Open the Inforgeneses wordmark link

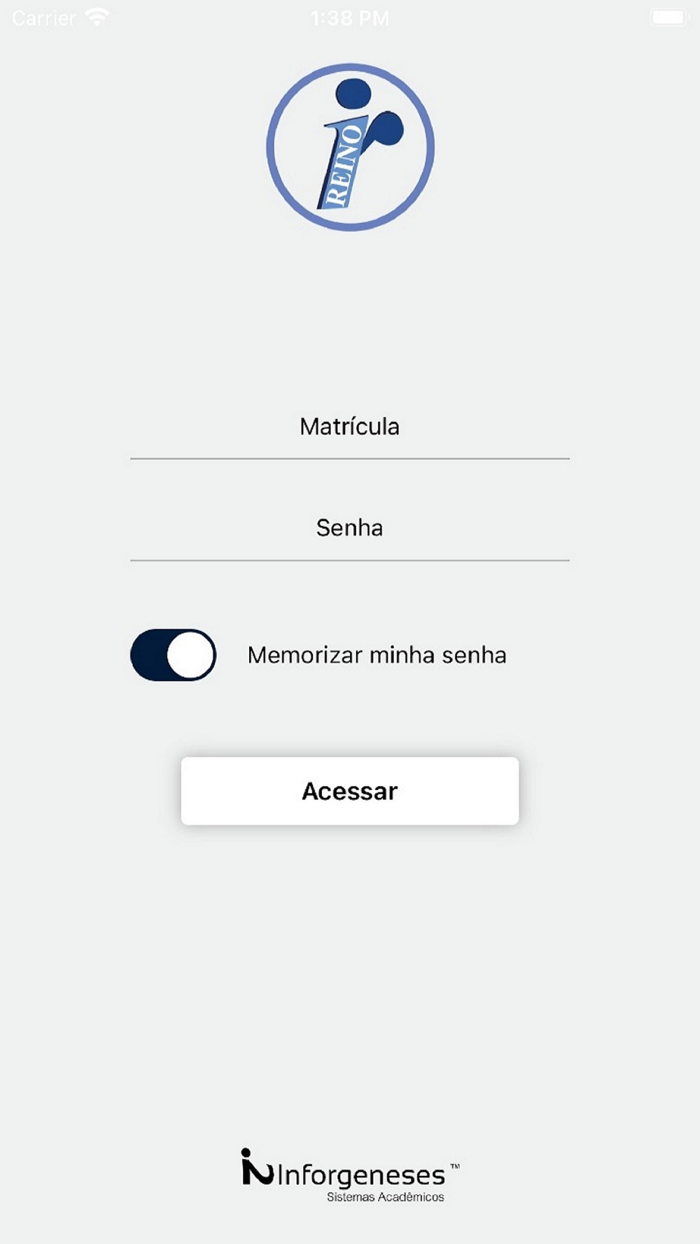pyautogui.click(x=360, y=1173)
